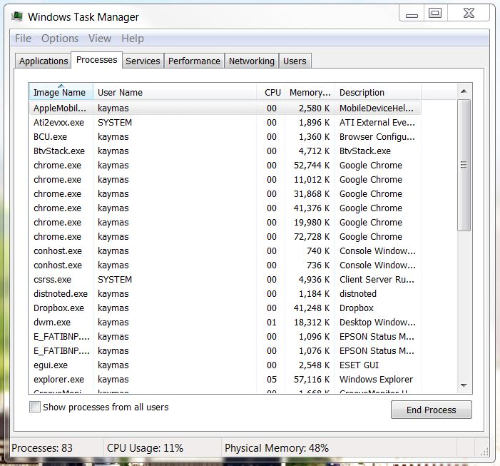The height and width of the screenshot is (466, 500).
Task: Select the Dropbox.exe process
Action: click(225, 308)
